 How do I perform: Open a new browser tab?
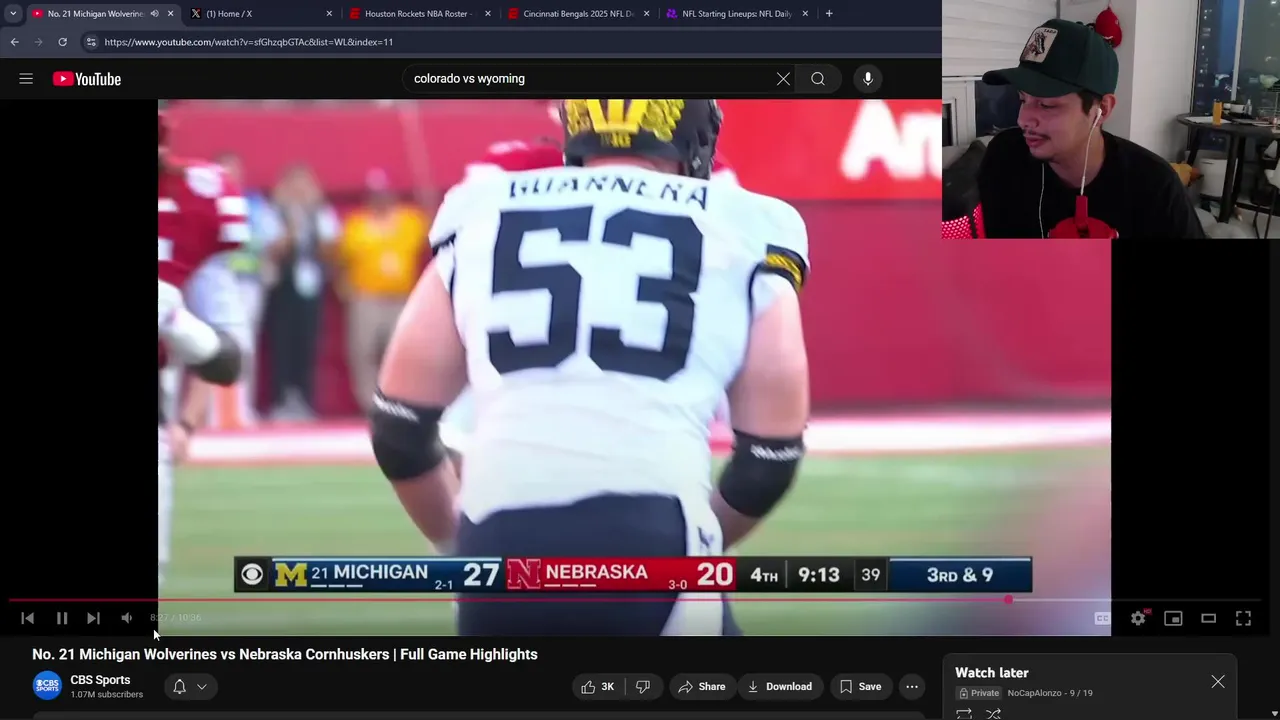click(x=829, y=14)
